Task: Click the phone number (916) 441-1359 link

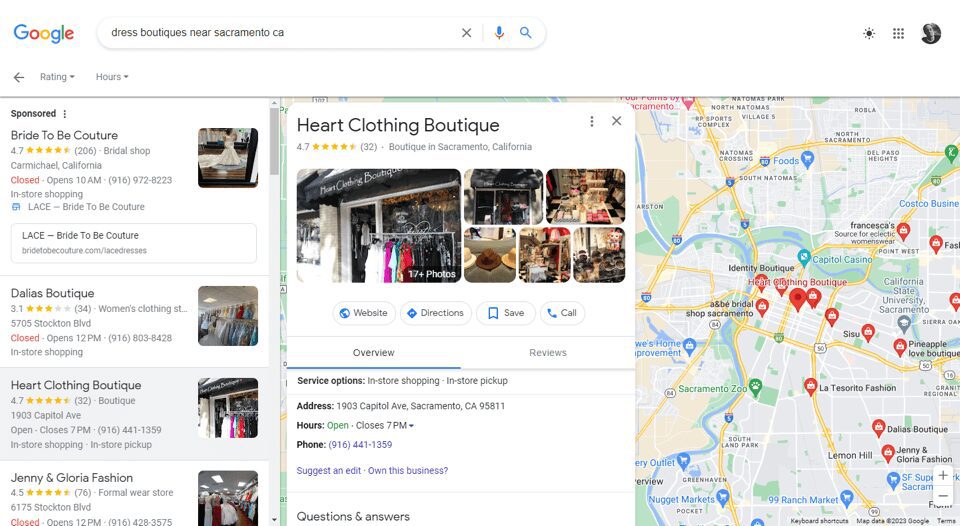Action: 360,445
